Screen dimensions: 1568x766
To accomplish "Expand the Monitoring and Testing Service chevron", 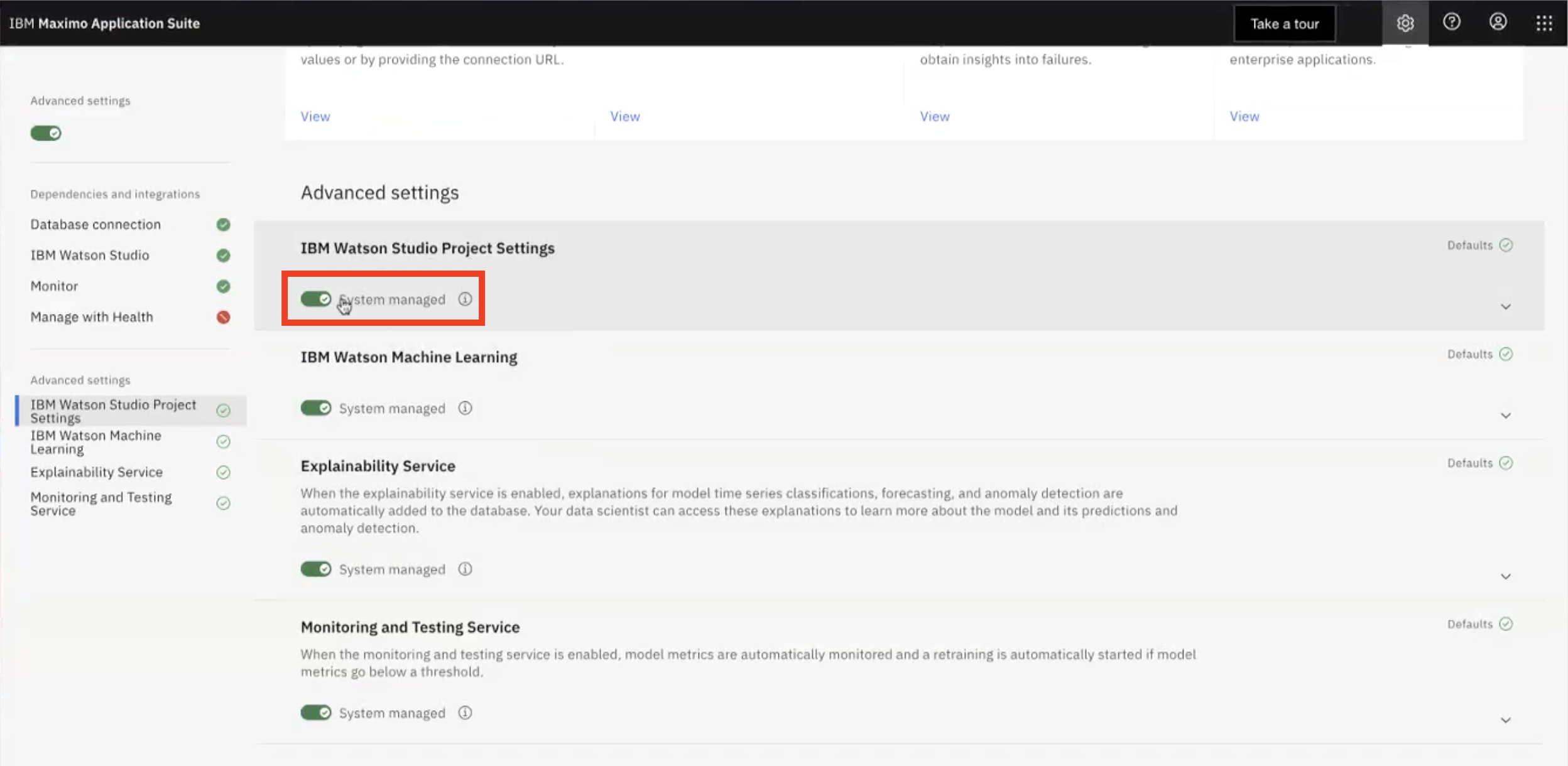I will (x=1506, y=720).
